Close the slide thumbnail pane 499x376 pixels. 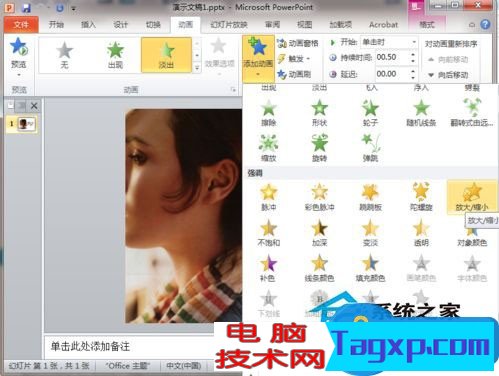point(34,106)
